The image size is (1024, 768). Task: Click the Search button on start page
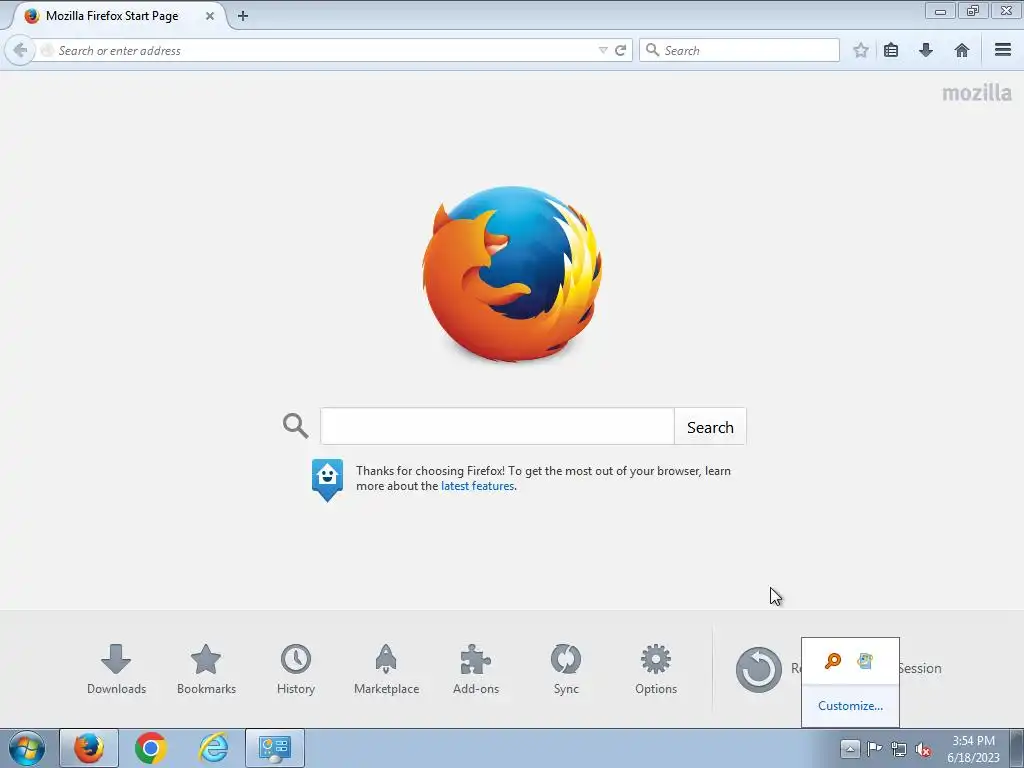710,426
